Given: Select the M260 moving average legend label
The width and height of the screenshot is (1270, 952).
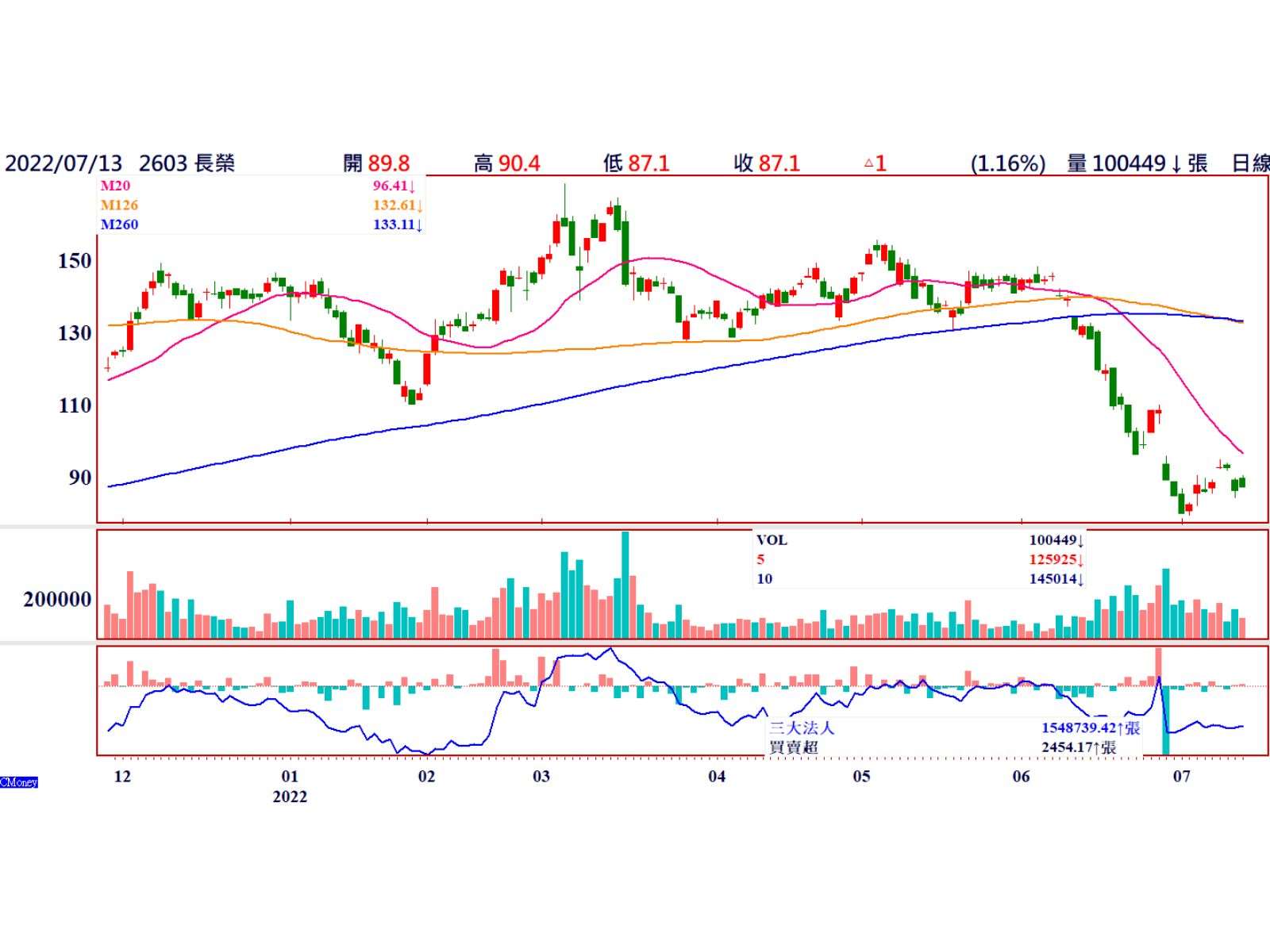Looking at the screenshot, I should pyautogui.click(x=119, y=225).
